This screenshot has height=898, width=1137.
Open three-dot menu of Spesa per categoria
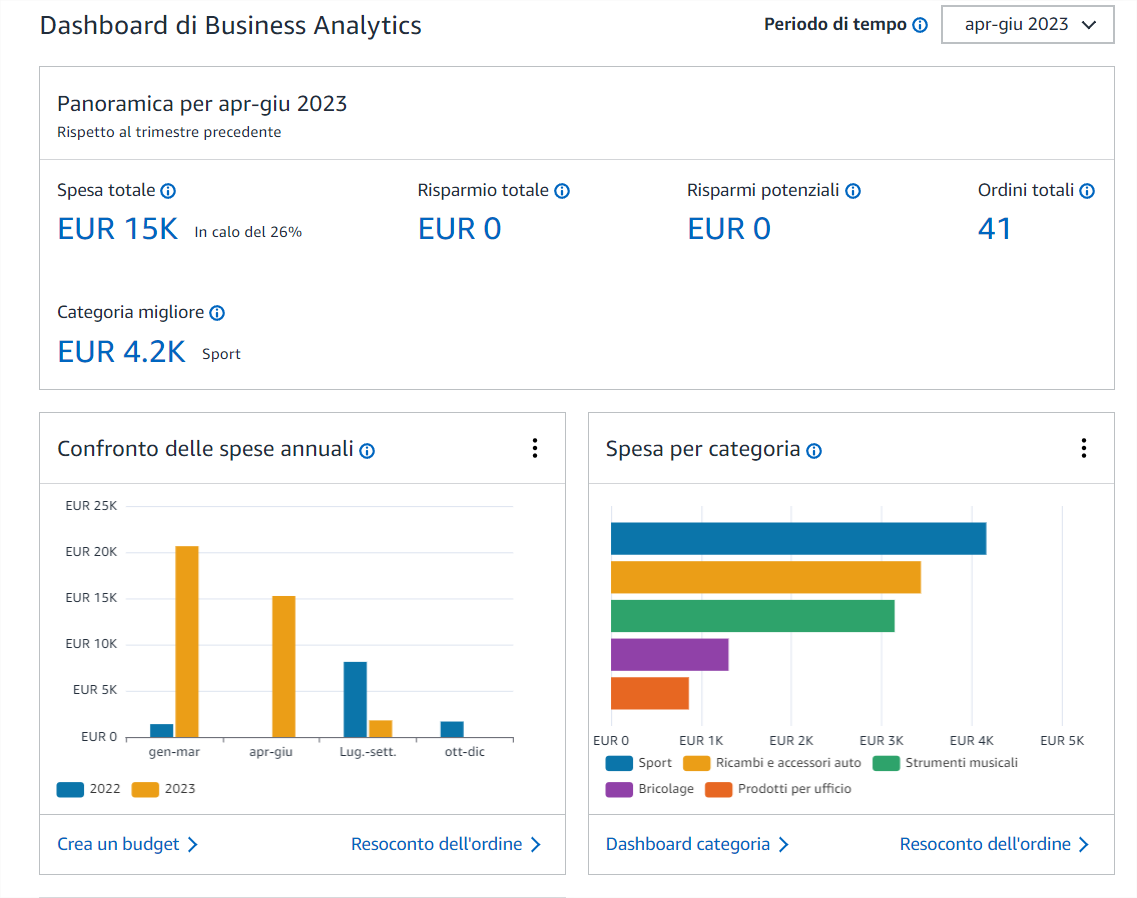coord(1083,448)
